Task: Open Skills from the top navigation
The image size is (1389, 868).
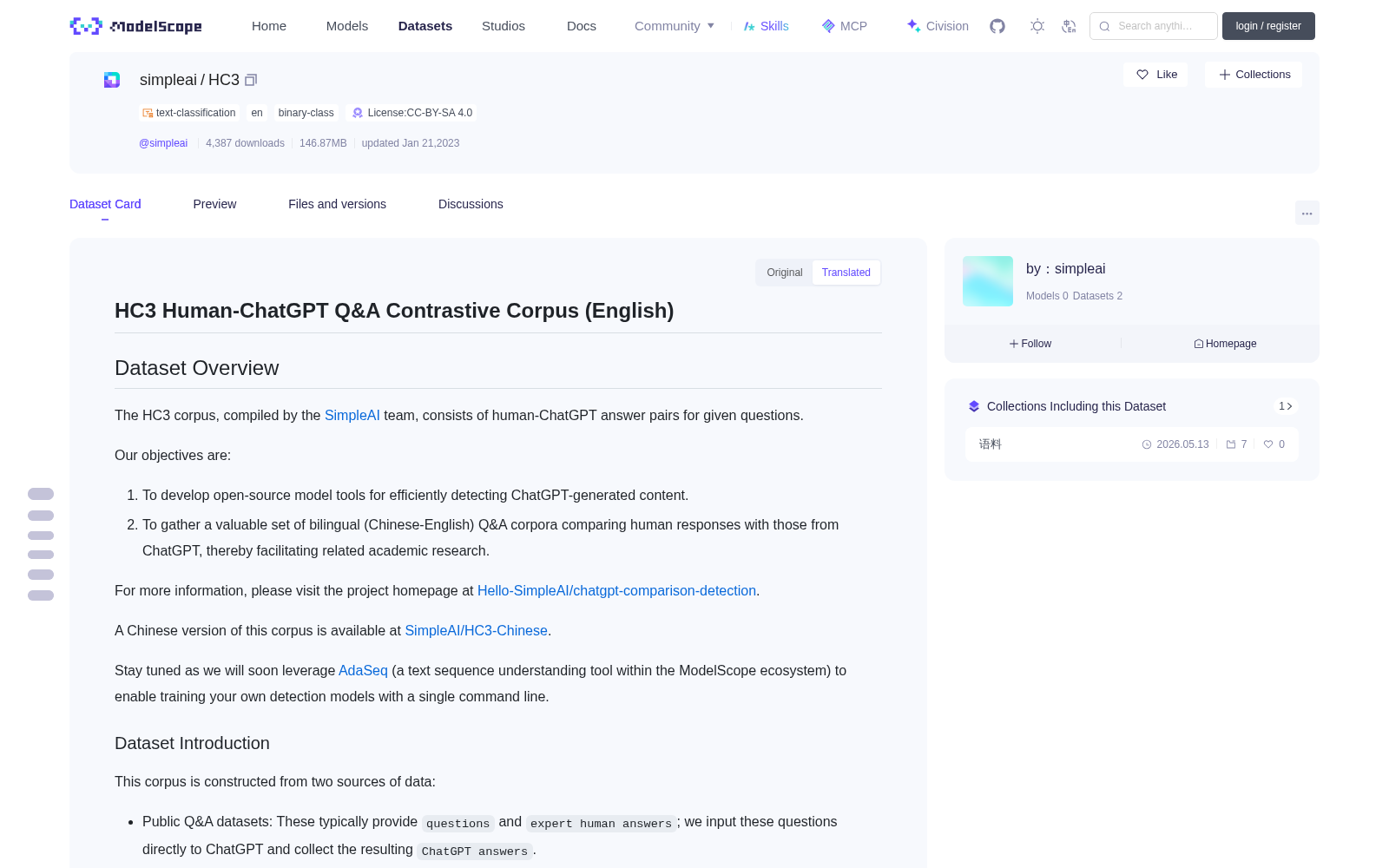Action: tap(767, 26)
